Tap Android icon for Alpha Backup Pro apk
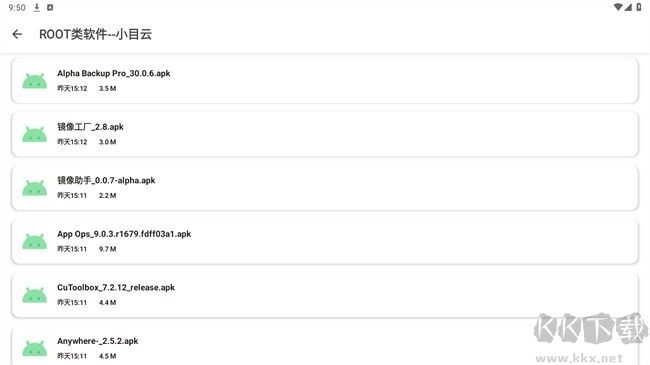 click(x=34, y=81)
